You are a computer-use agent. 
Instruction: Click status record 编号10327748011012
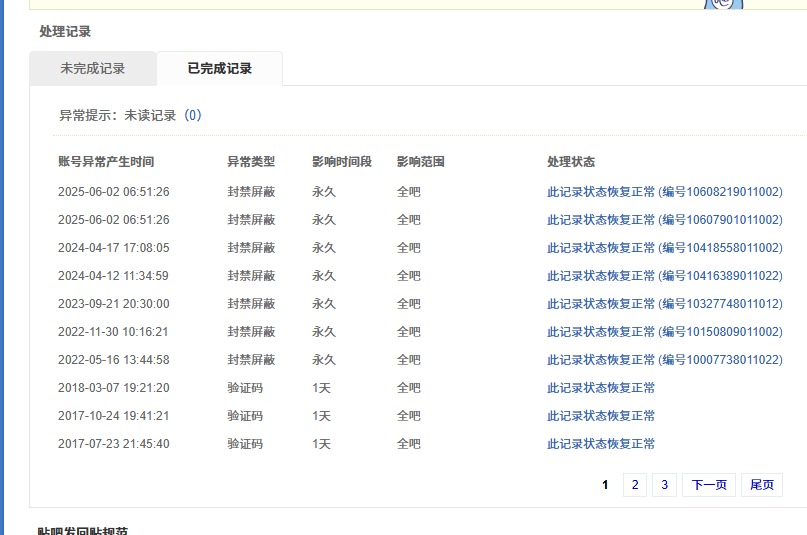(x=664, y=304)
